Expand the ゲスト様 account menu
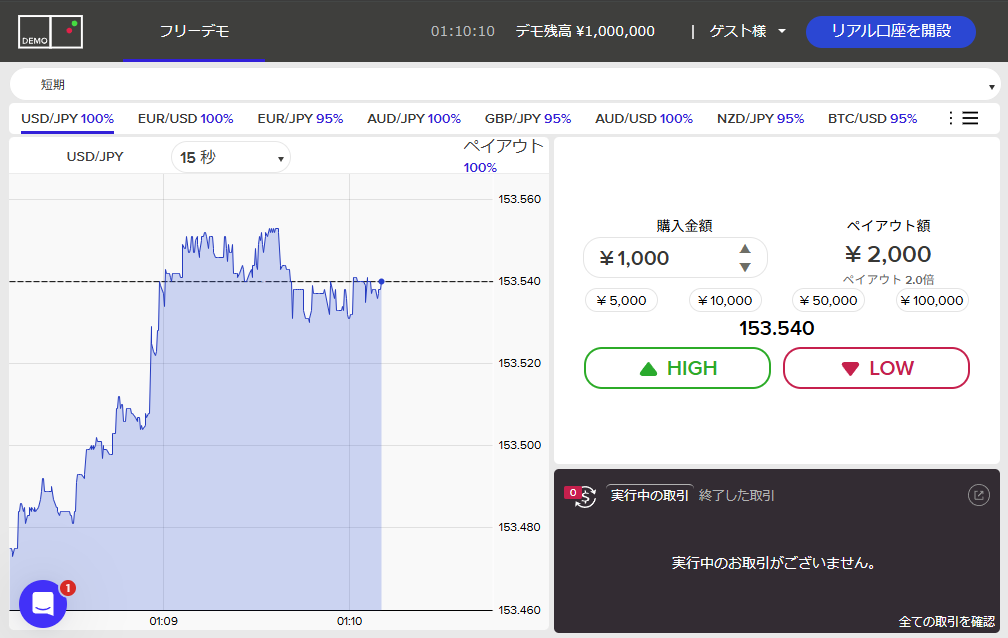This screenshot has height=638, width=1008. (x=747, y=31)
